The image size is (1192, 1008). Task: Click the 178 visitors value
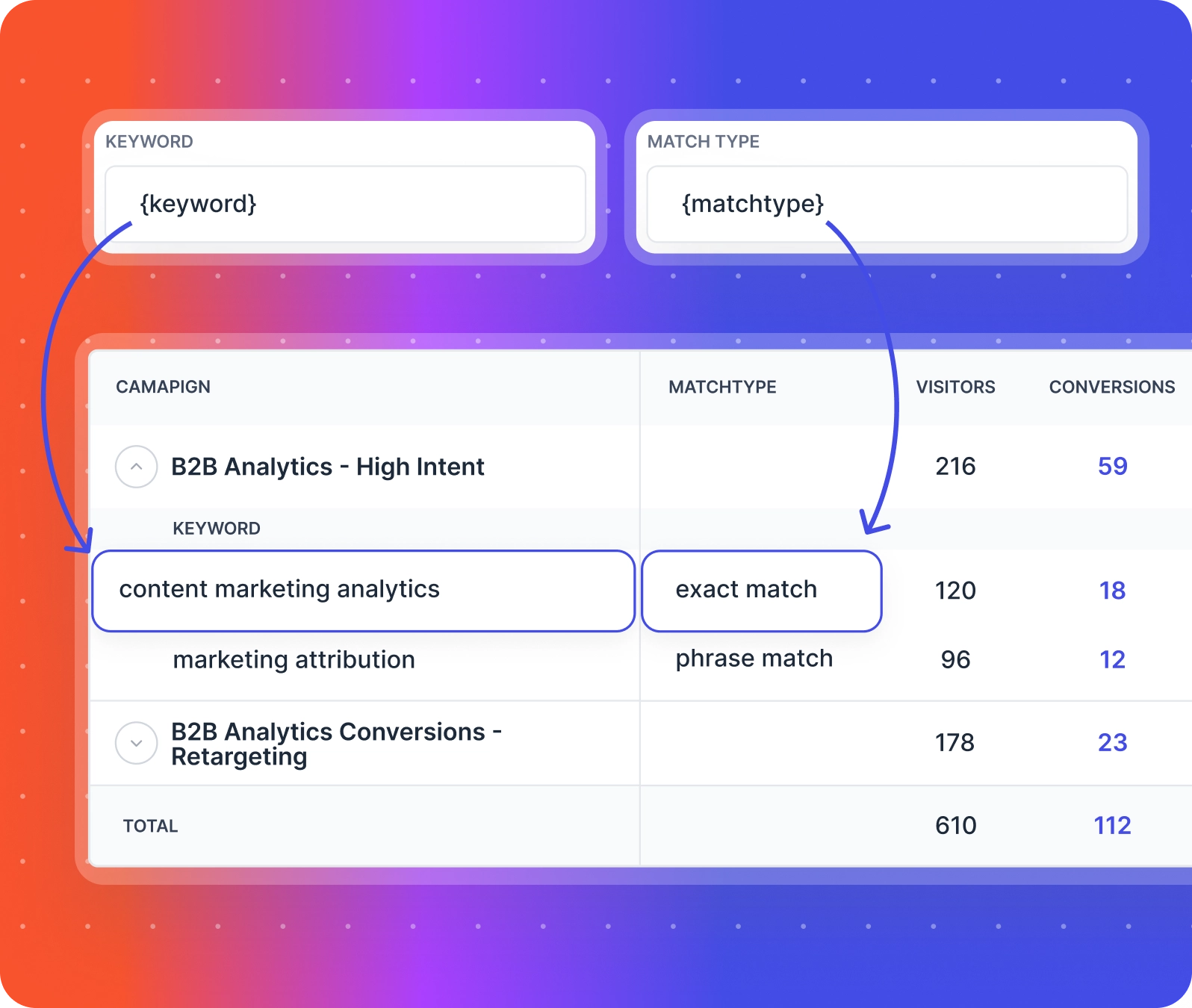(x=955, y=743)
